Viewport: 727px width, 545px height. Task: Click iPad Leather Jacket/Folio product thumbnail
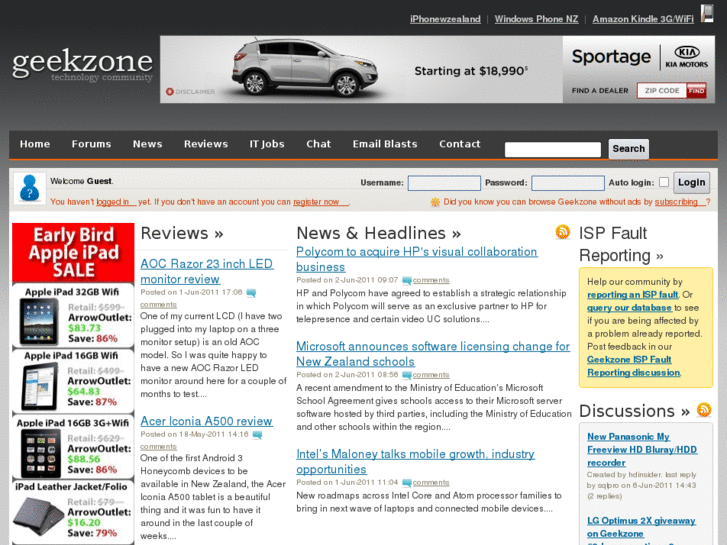coord(38,517)
